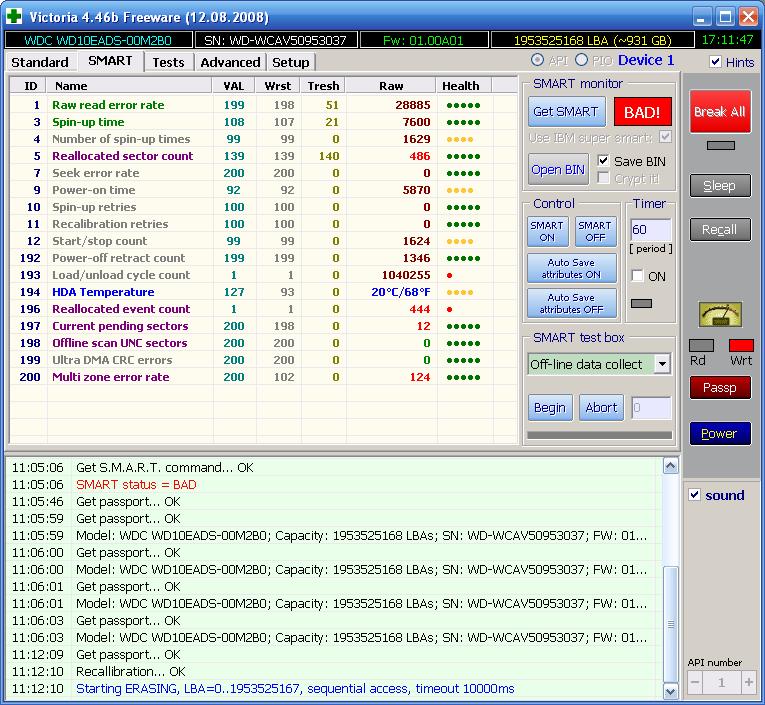Screen dimensions: 765x705
Task: Switch to the Tests tab
Action: [168, 62]
